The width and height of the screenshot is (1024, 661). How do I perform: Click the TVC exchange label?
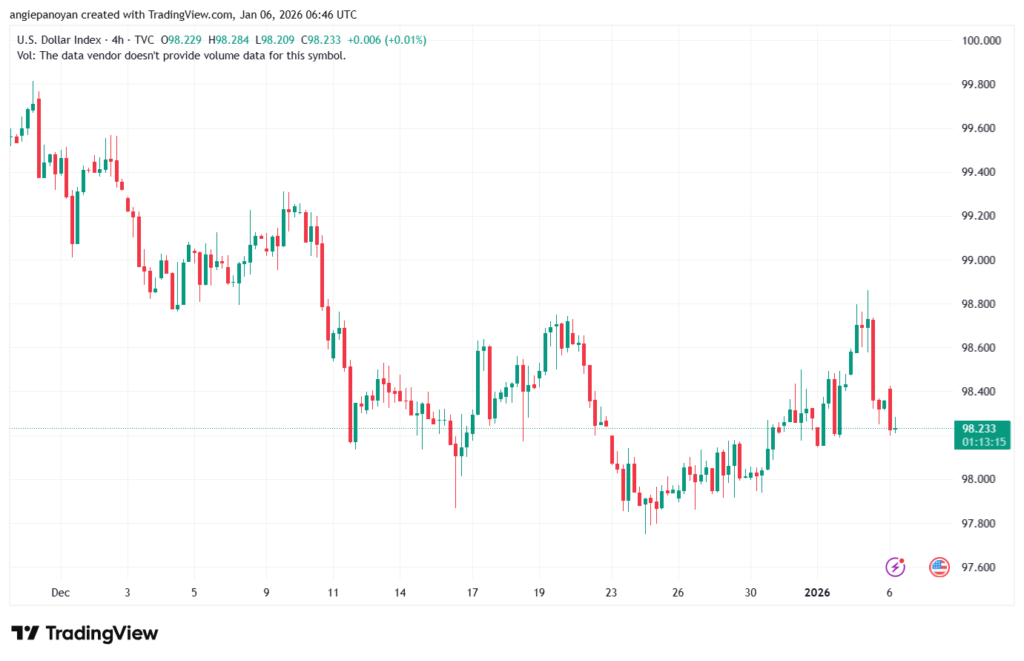click(143, 40)
